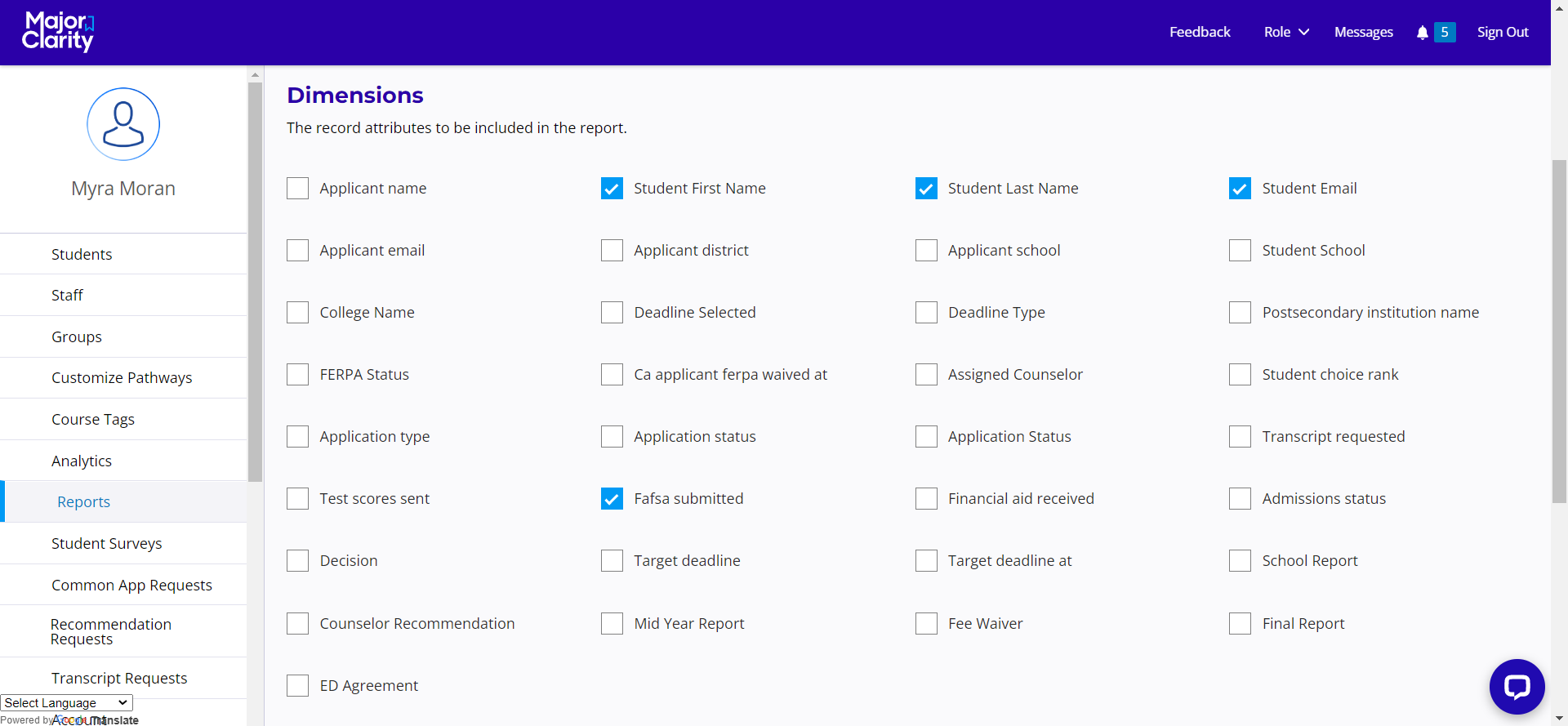1568x726 pixels.
Task: Uncheck the Fafsa submitted checkbox
Action: pyautogui.click(x=612, y=499)
